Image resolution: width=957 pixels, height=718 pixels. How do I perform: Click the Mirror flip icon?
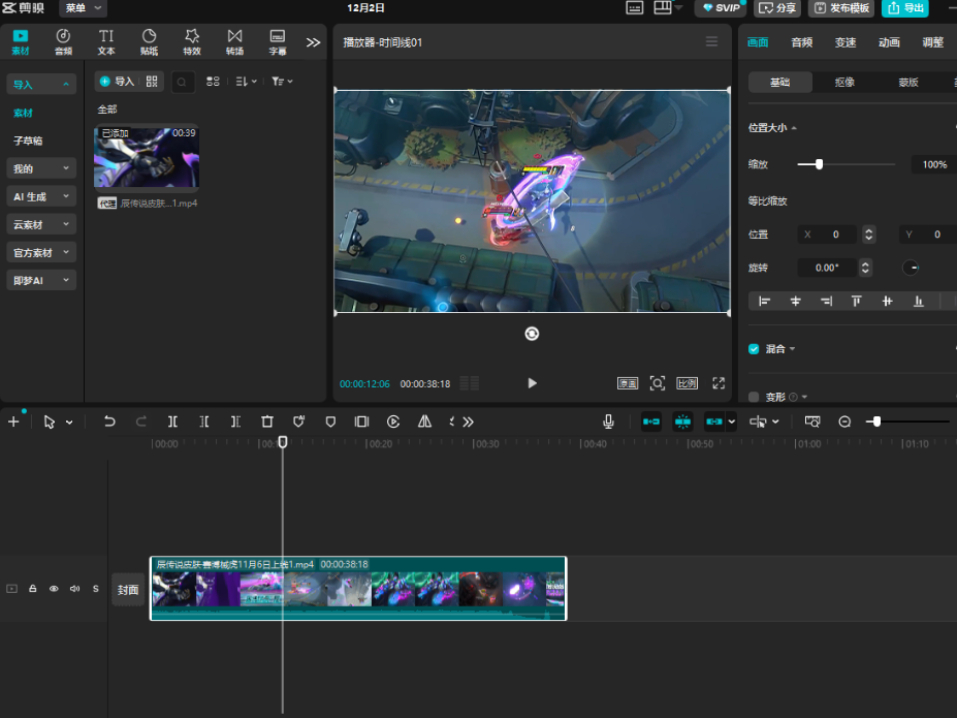tap(423, 421)
